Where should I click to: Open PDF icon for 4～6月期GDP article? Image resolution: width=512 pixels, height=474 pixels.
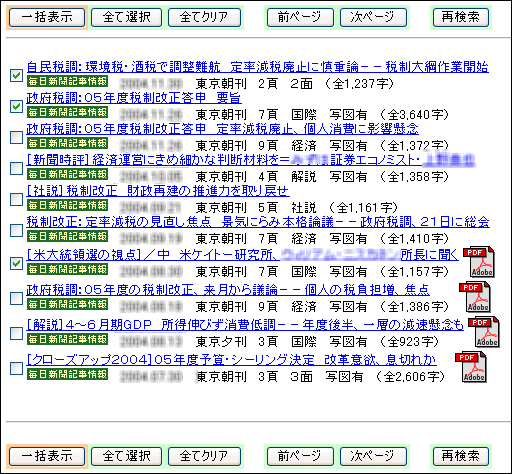(484, 332)
